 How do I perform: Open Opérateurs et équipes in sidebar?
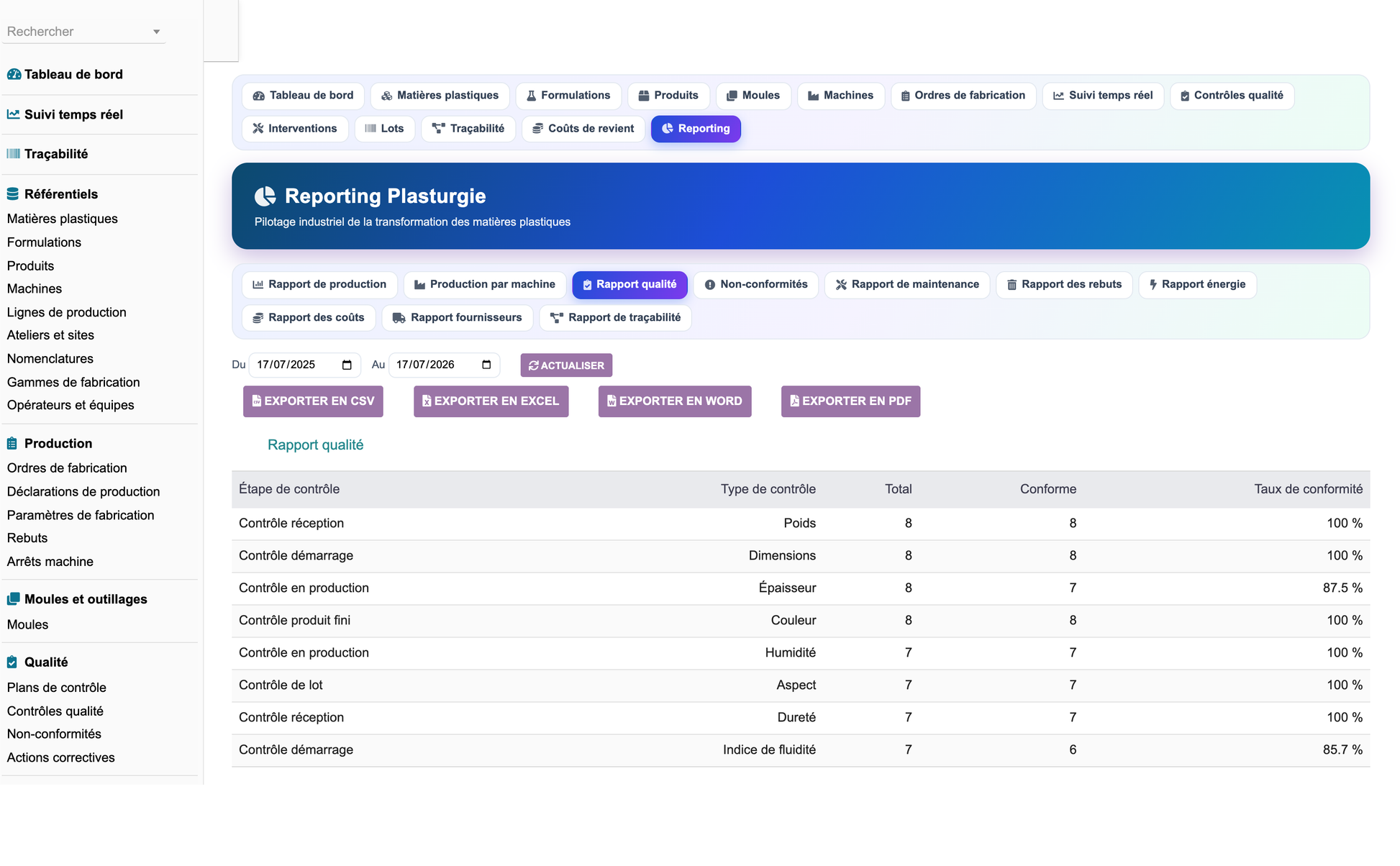[x=71, y=405]
